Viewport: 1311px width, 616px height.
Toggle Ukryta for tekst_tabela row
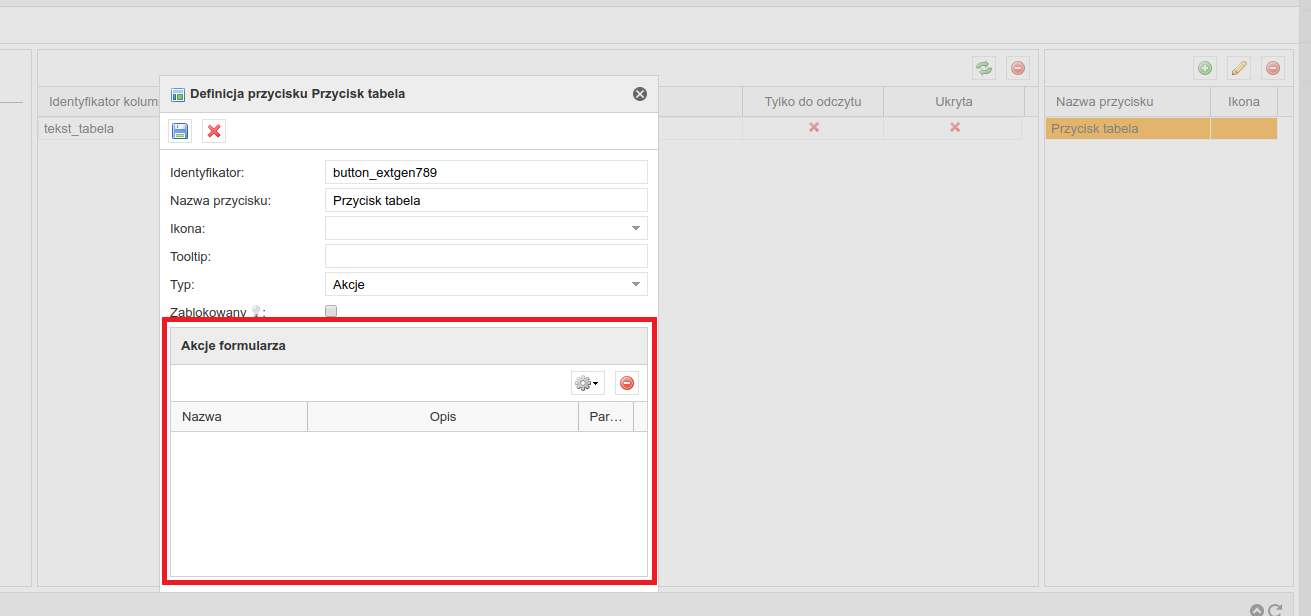pyautogui.click(x=954, y=128)
